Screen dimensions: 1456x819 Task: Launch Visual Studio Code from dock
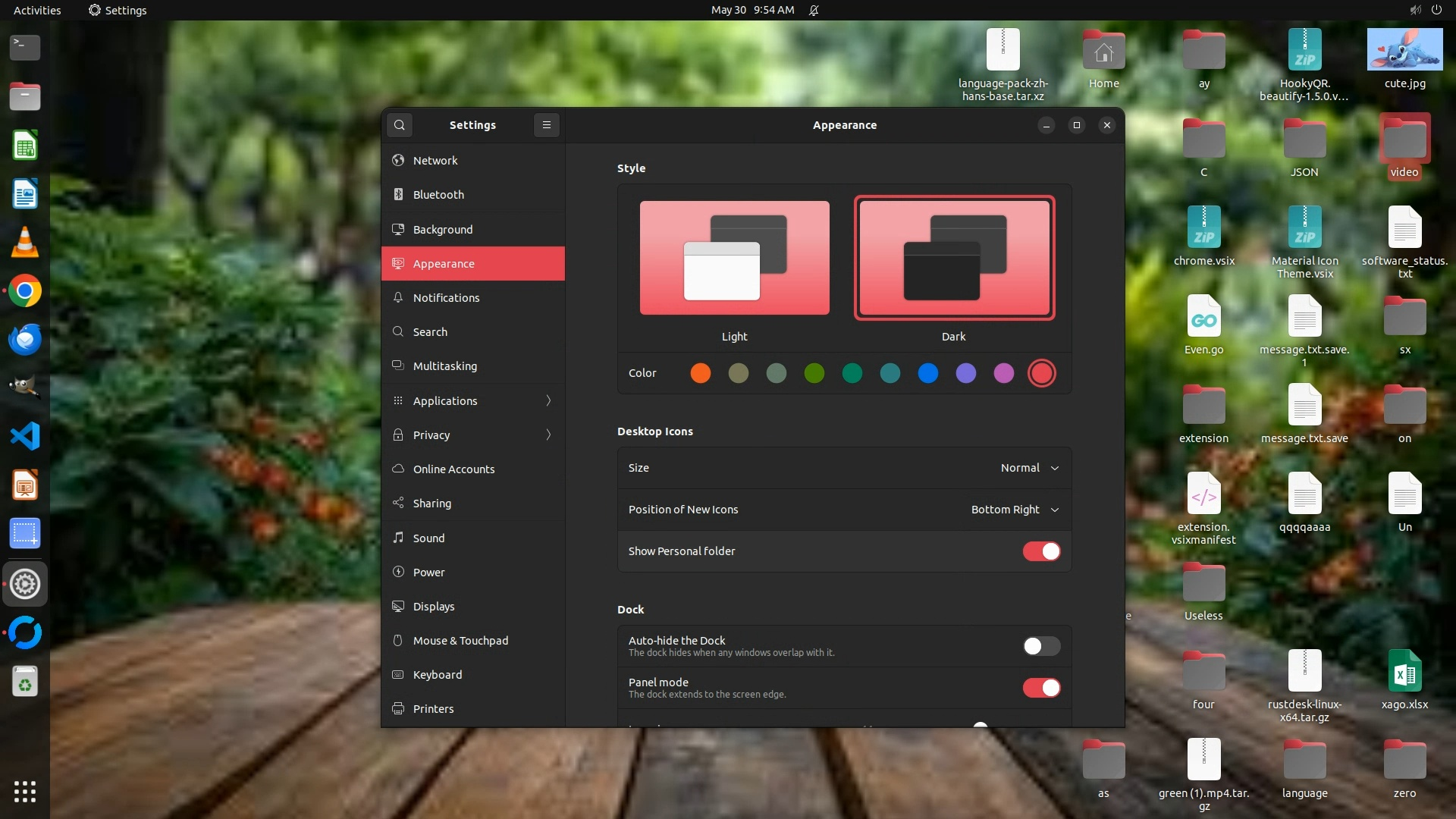(x=25, y=436)
